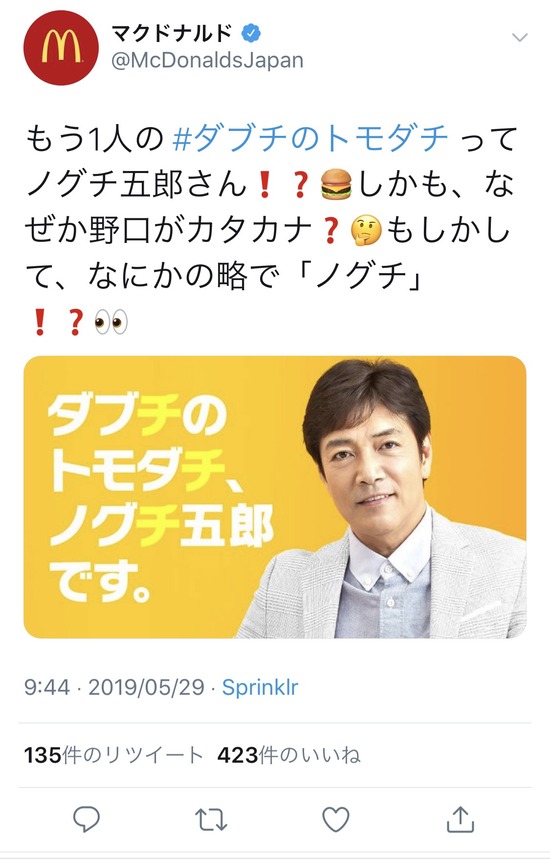Open the McDonald's profile avatar
Image resolution: width=550 pixels, height=861 pixels.
[x=61, y=47]
